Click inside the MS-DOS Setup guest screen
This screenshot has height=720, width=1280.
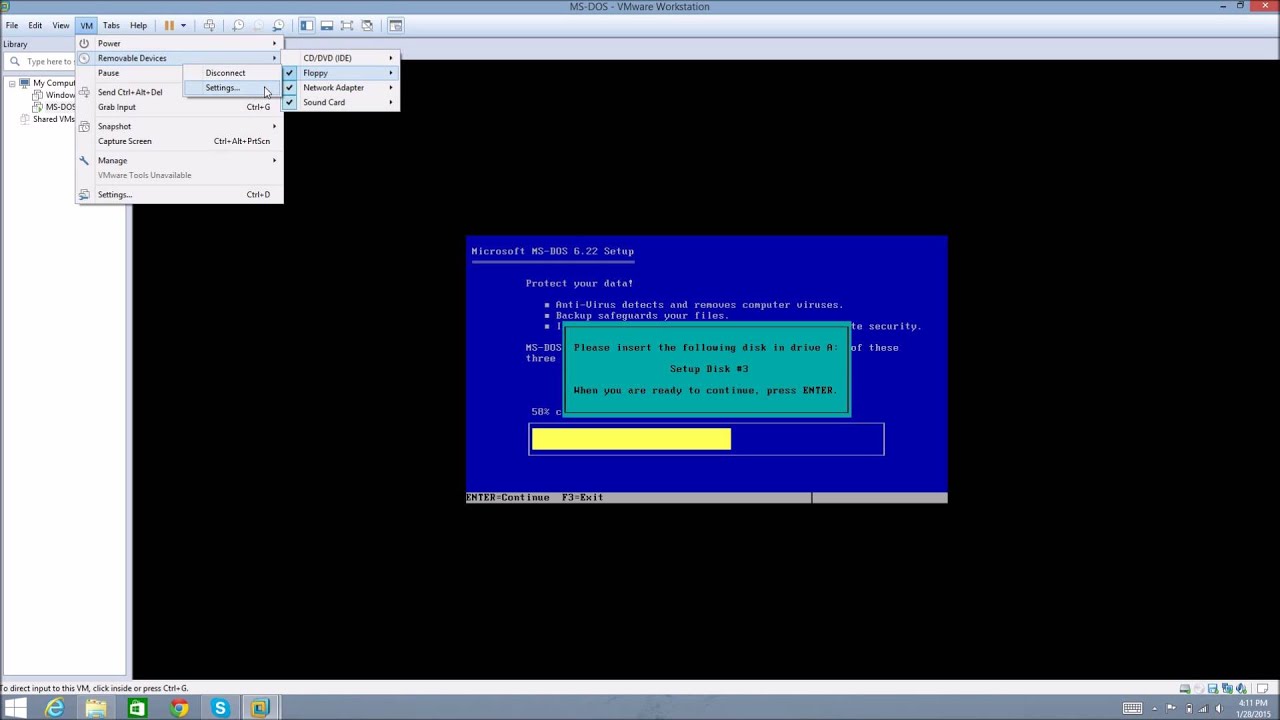[x=706, y=369]
